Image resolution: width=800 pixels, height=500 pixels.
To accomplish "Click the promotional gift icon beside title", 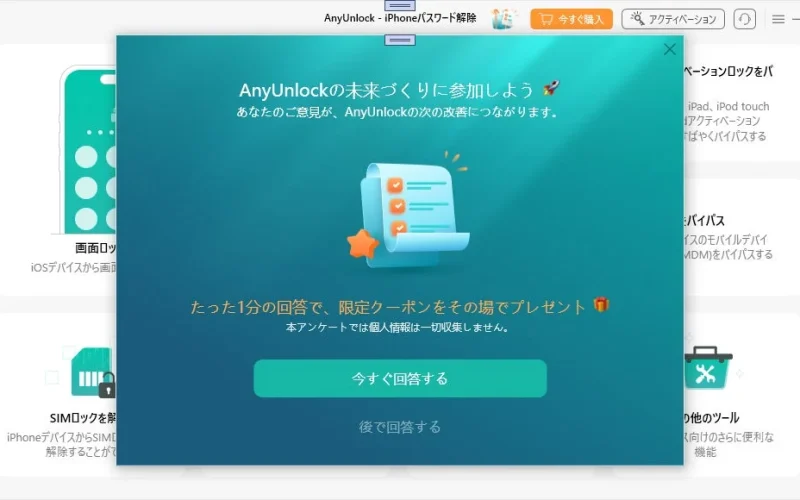I will [503, 19].
